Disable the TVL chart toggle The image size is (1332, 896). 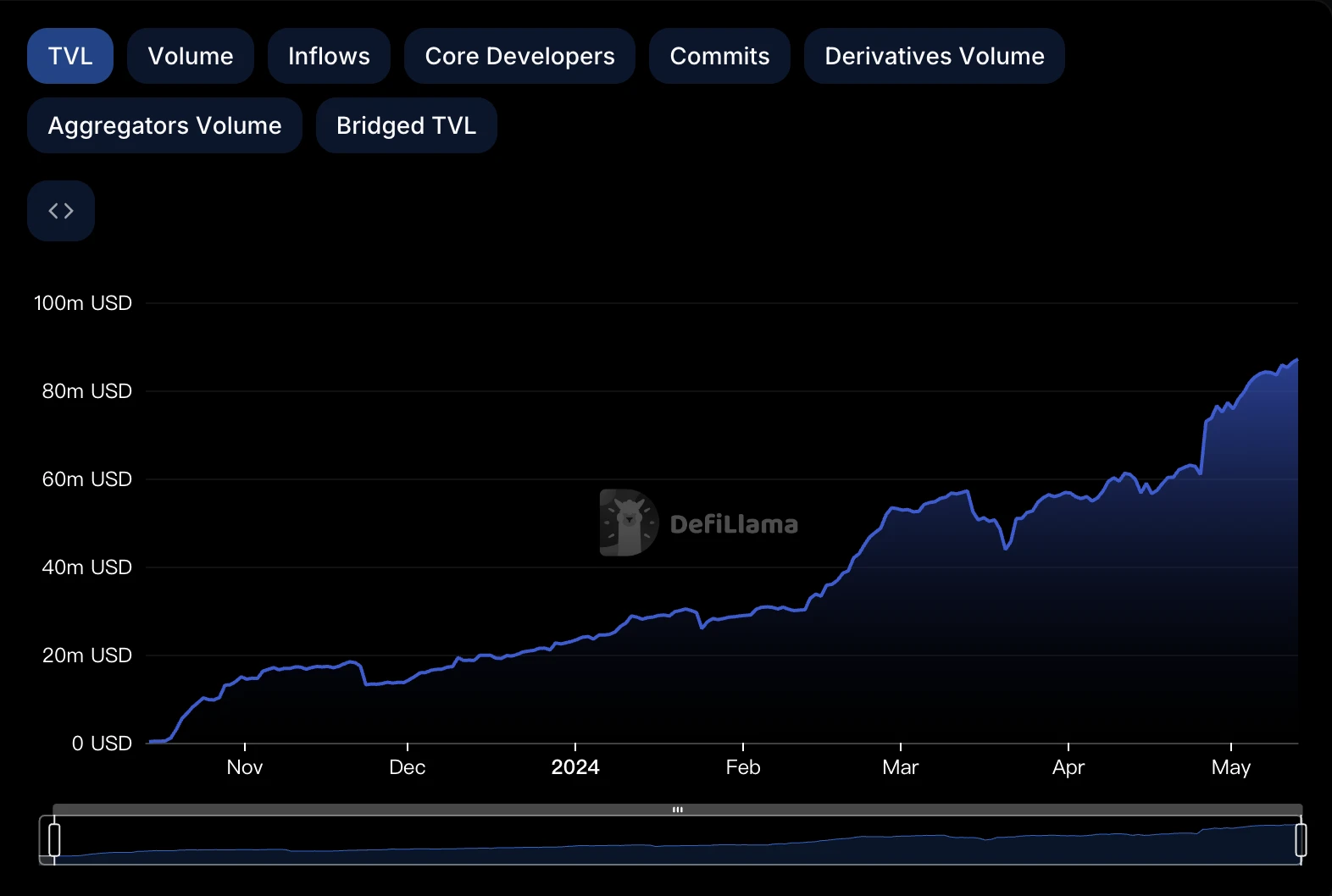coord(70,56)
